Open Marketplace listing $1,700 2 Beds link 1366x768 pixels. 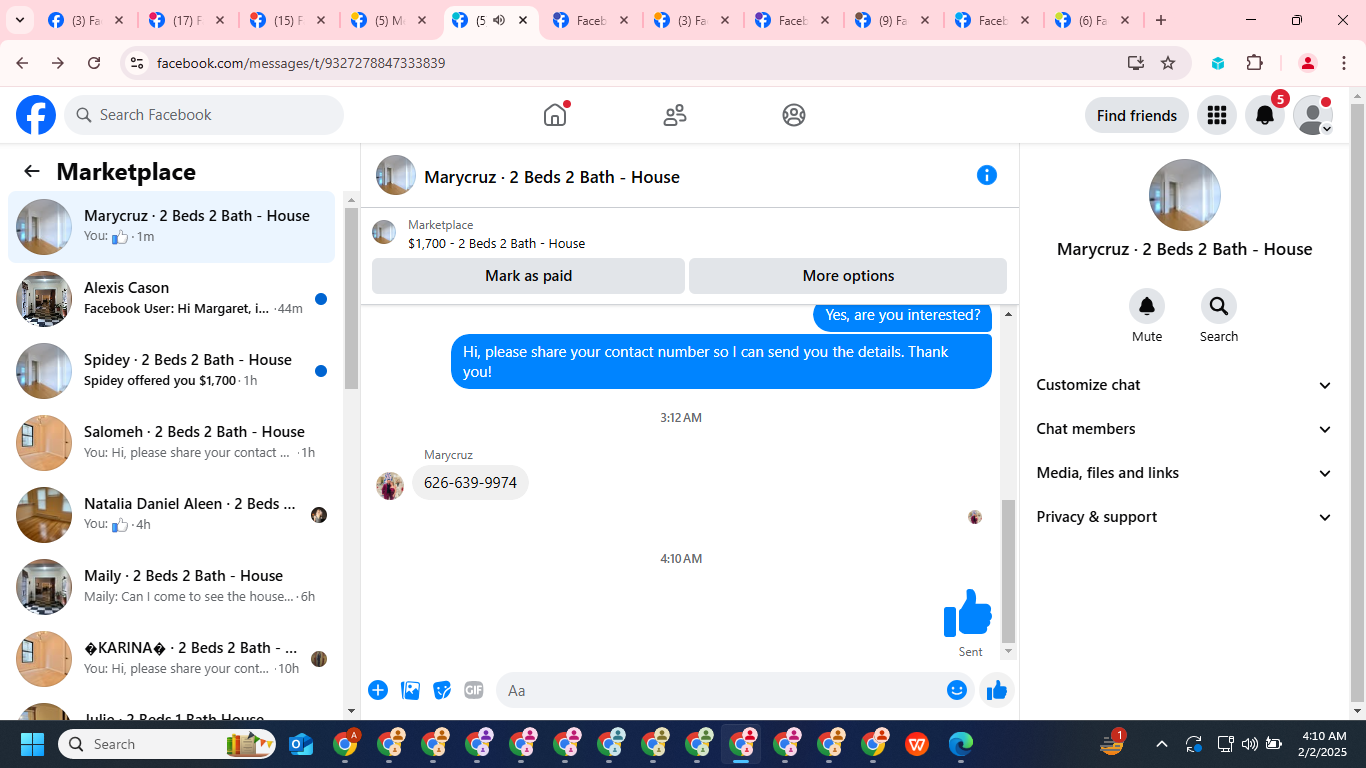497,243
